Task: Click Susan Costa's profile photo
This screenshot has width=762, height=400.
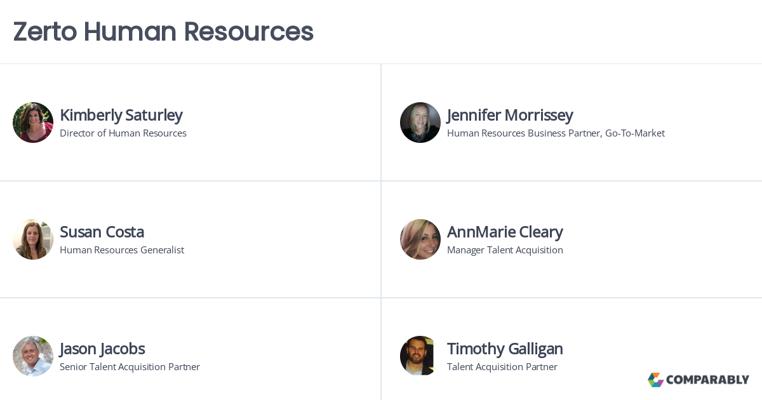Action: click(33, 239)
